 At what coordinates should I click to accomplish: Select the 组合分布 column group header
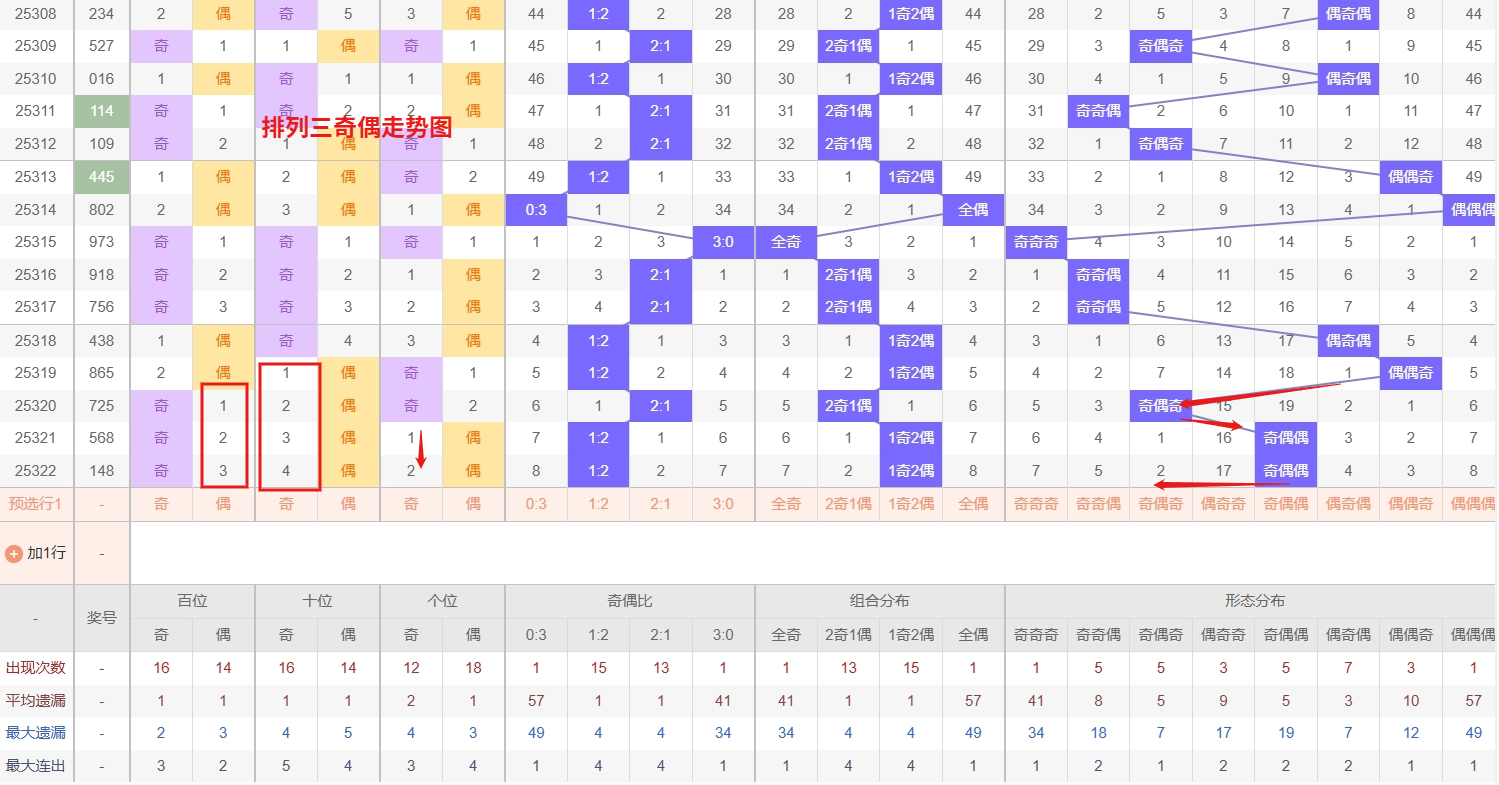click(880, 601)
